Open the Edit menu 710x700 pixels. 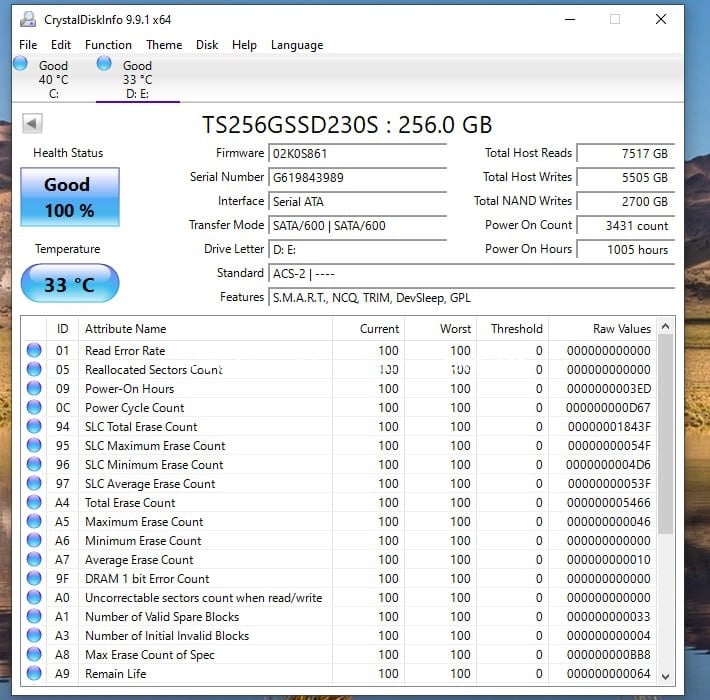click(61, 45)
